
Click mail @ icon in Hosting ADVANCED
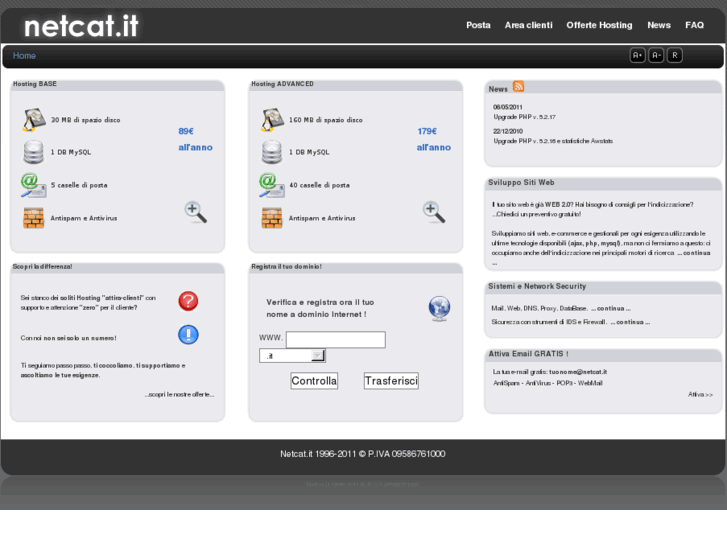[x=272, y=185]
